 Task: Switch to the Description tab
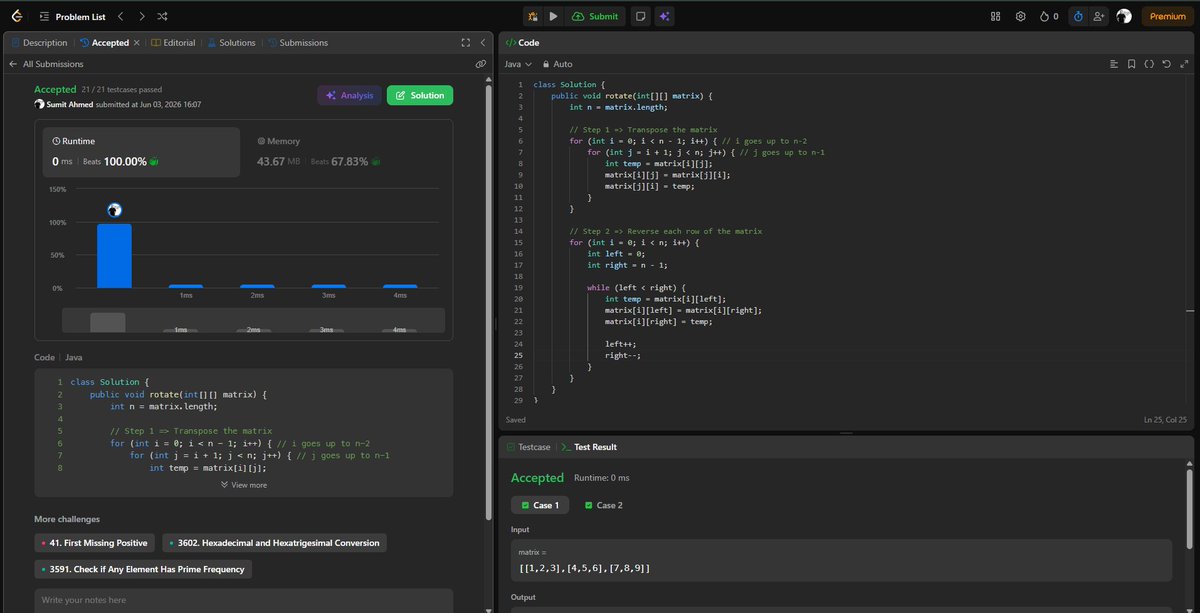(38, 43)
